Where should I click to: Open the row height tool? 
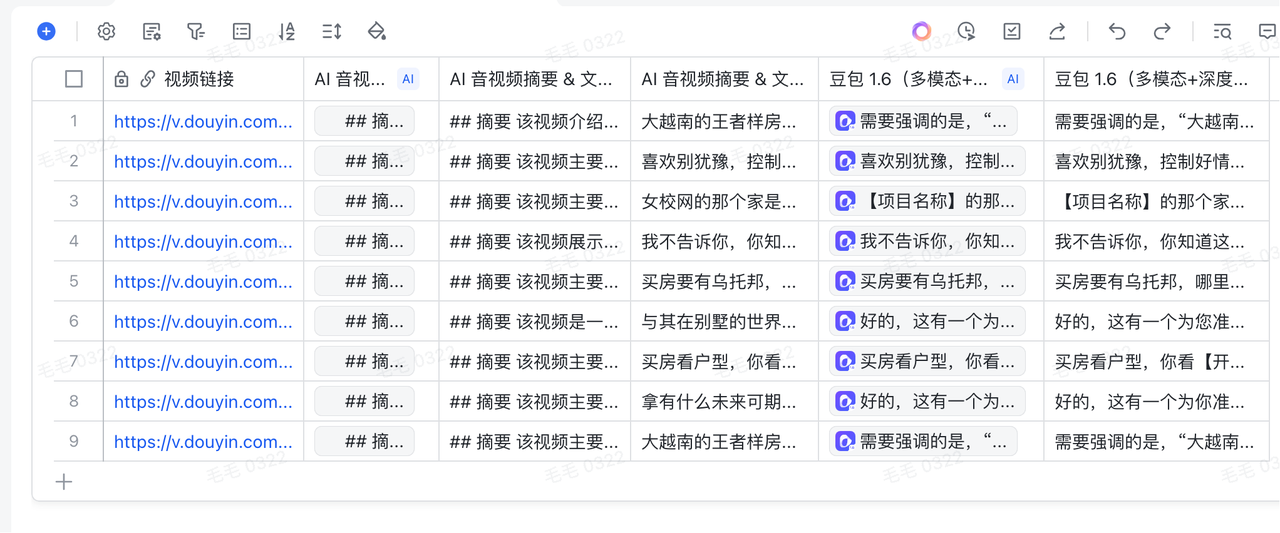point(332,31)
